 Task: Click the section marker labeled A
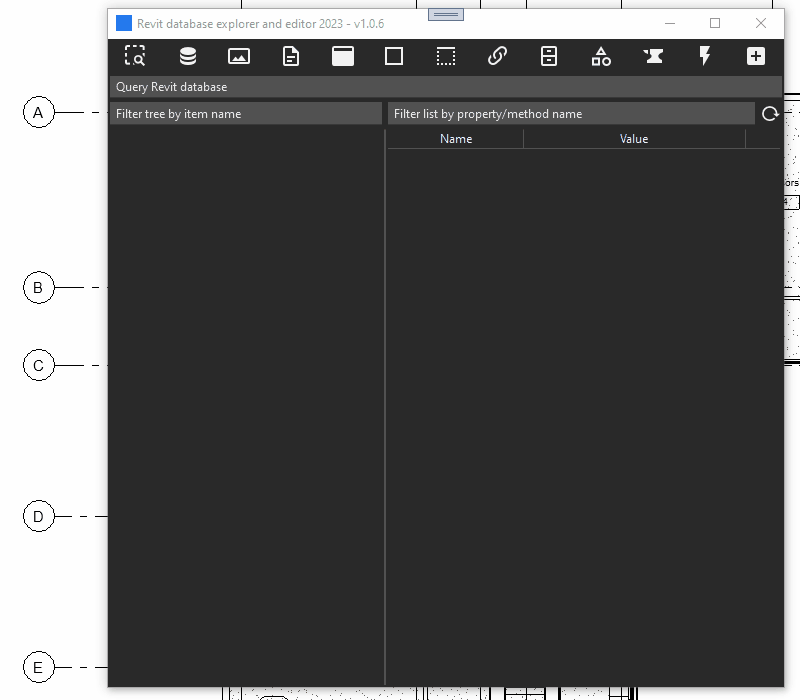pos(39,112)
